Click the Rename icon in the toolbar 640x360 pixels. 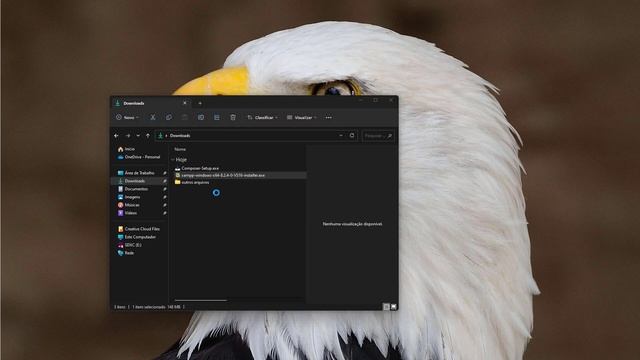point(201,118)
